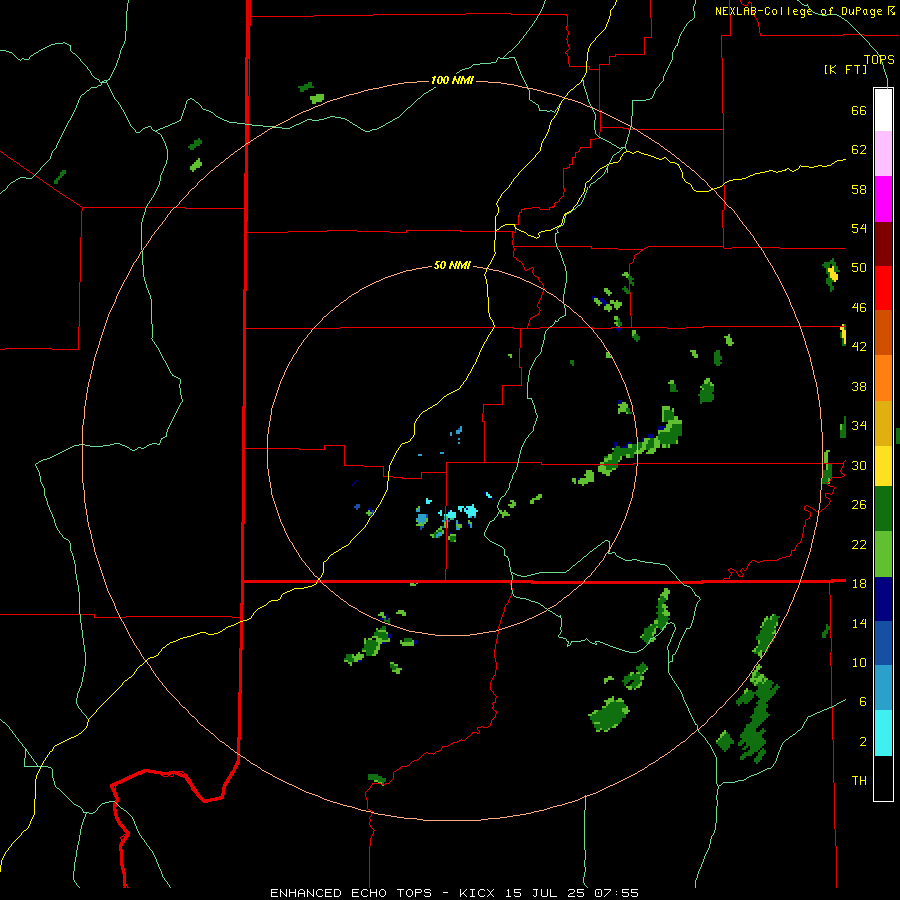Click the K FT units label

click(846, 70)
